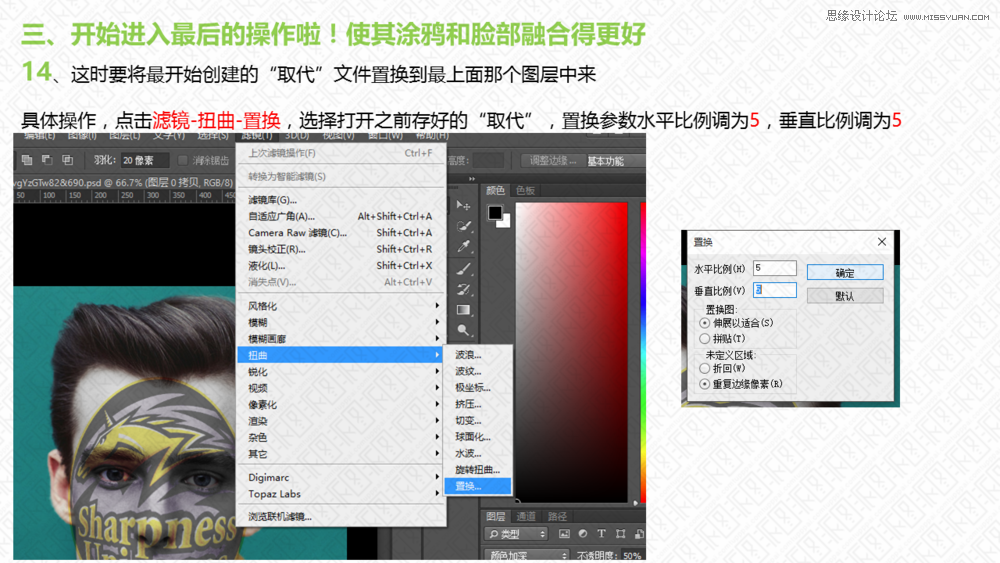
Task: Click 确定 in the 置换 dialog
Action: [x=845, y=273]
